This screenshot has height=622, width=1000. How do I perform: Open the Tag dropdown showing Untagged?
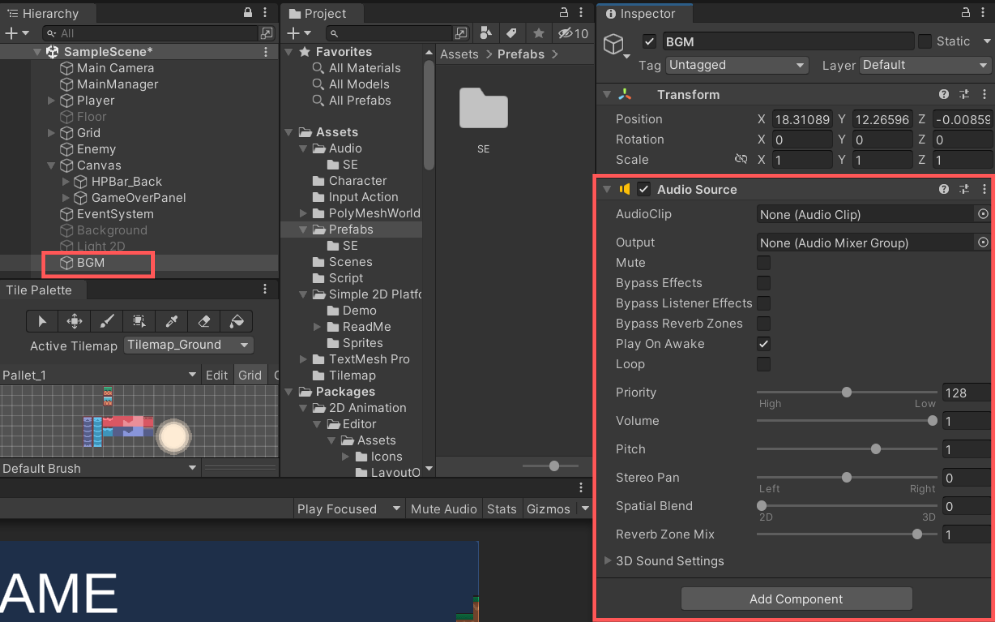coord(736,65)
